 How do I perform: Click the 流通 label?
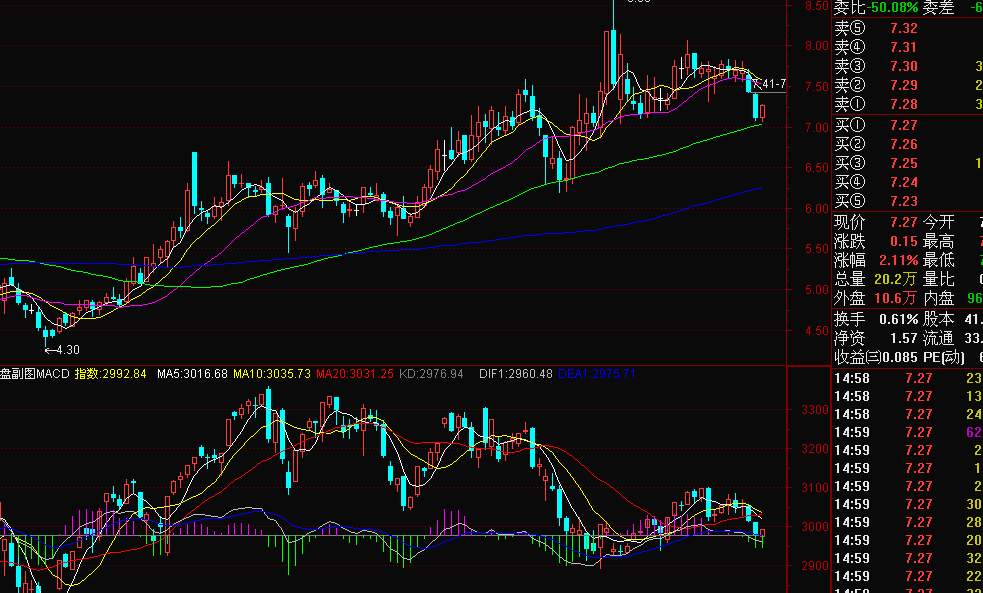[938, 338]
